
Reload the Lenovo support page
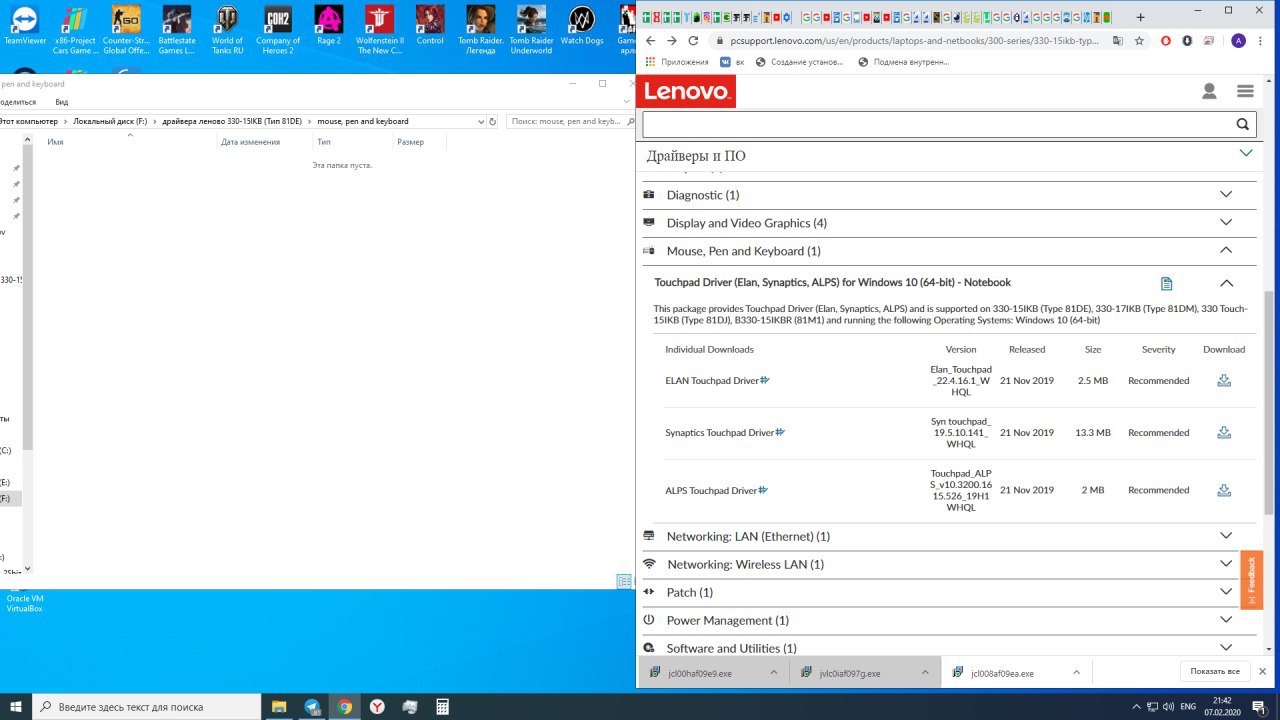(x=694, y=41)
